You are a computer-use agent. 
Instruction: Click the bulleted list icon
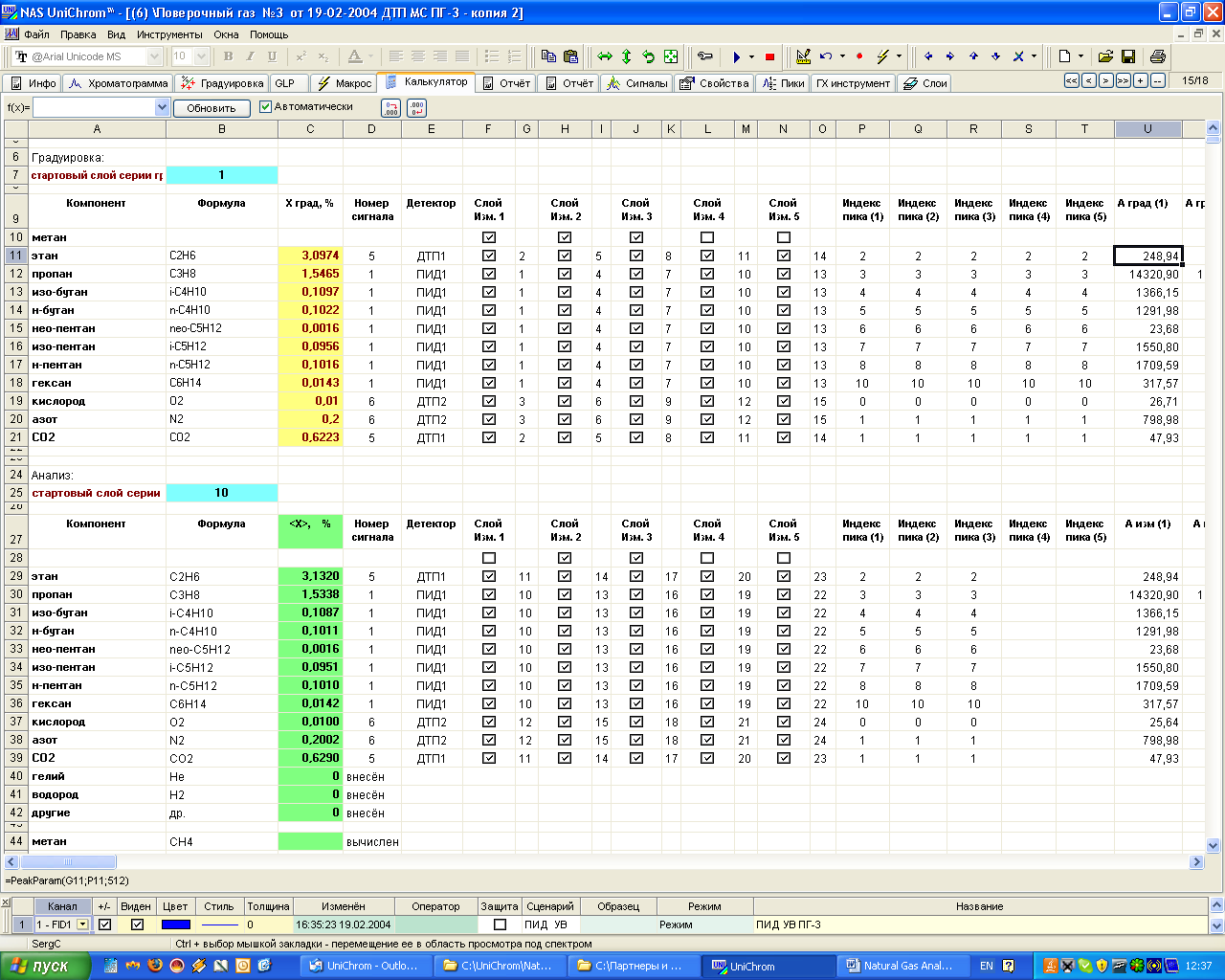click(492, 56)
